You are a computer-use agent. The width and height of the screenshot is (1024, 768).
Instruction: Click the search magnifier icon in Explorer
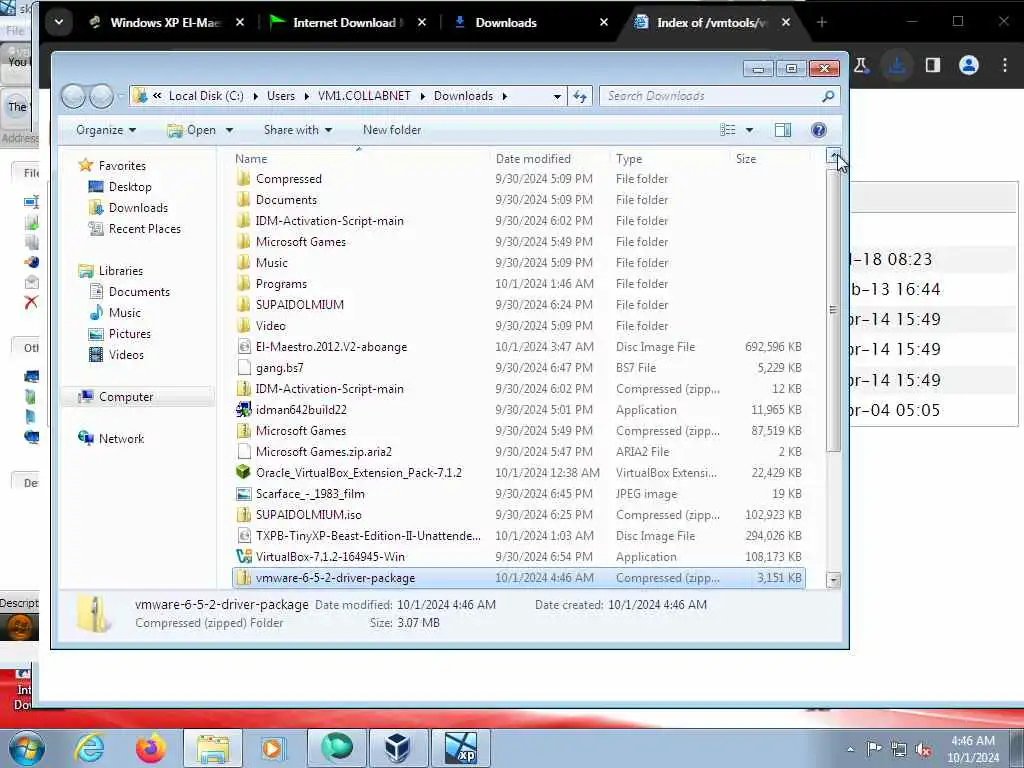[828, 97]
